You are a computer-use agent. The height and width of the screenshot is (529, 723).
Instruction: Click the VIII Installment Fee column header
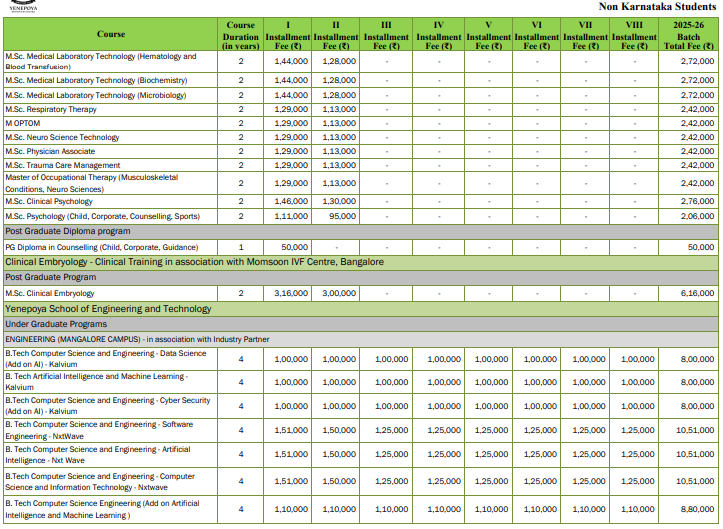click(x=634, y=35)
